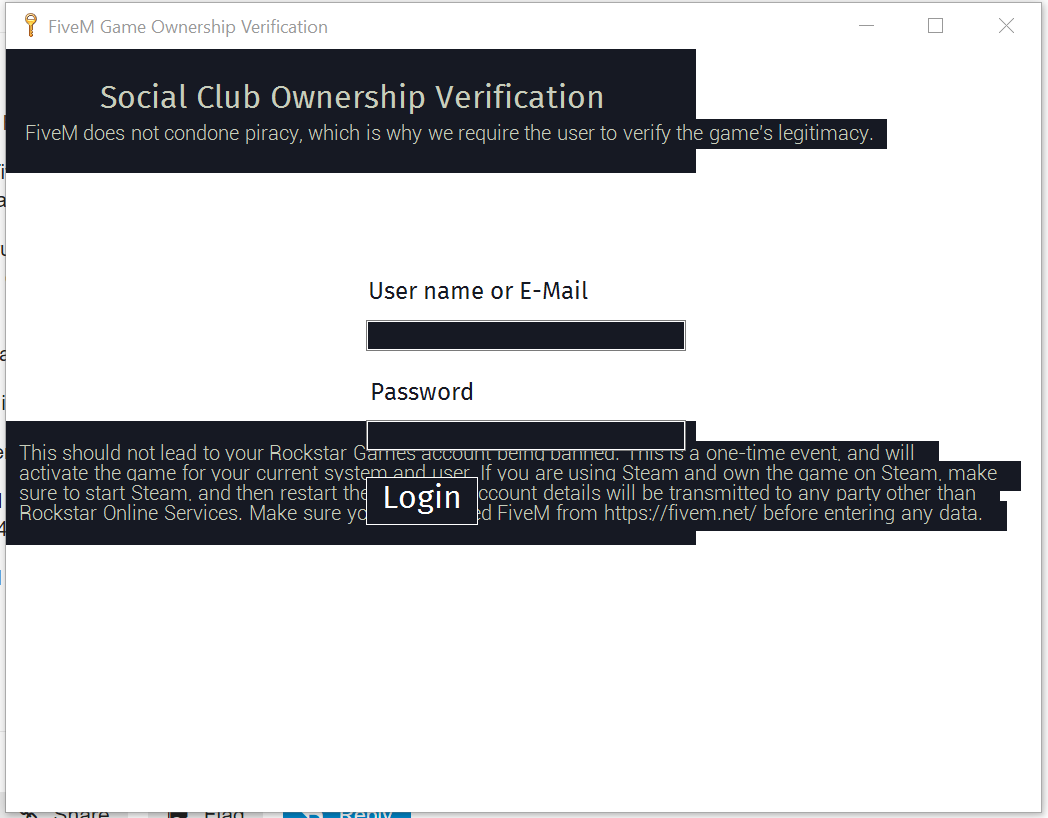This screenshot has height=818, width=1048.
Task: Click into the Password input box
Action: point(525,435)
